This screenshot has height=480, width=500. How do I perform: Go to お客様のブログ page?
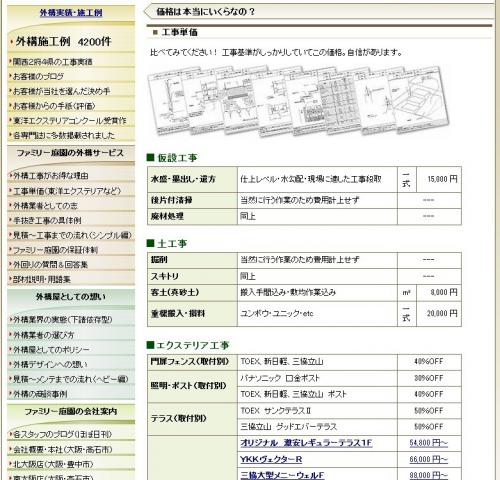click(x=38, y=76)
